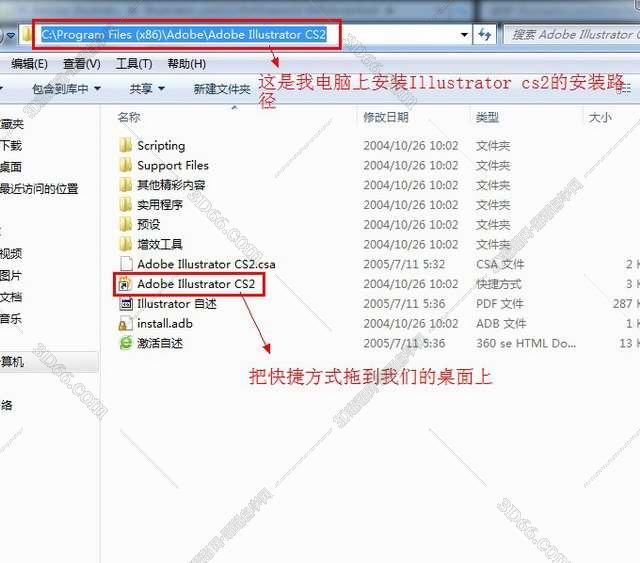
Task: Sort by the 类型 column header
Action: [487, 118]
